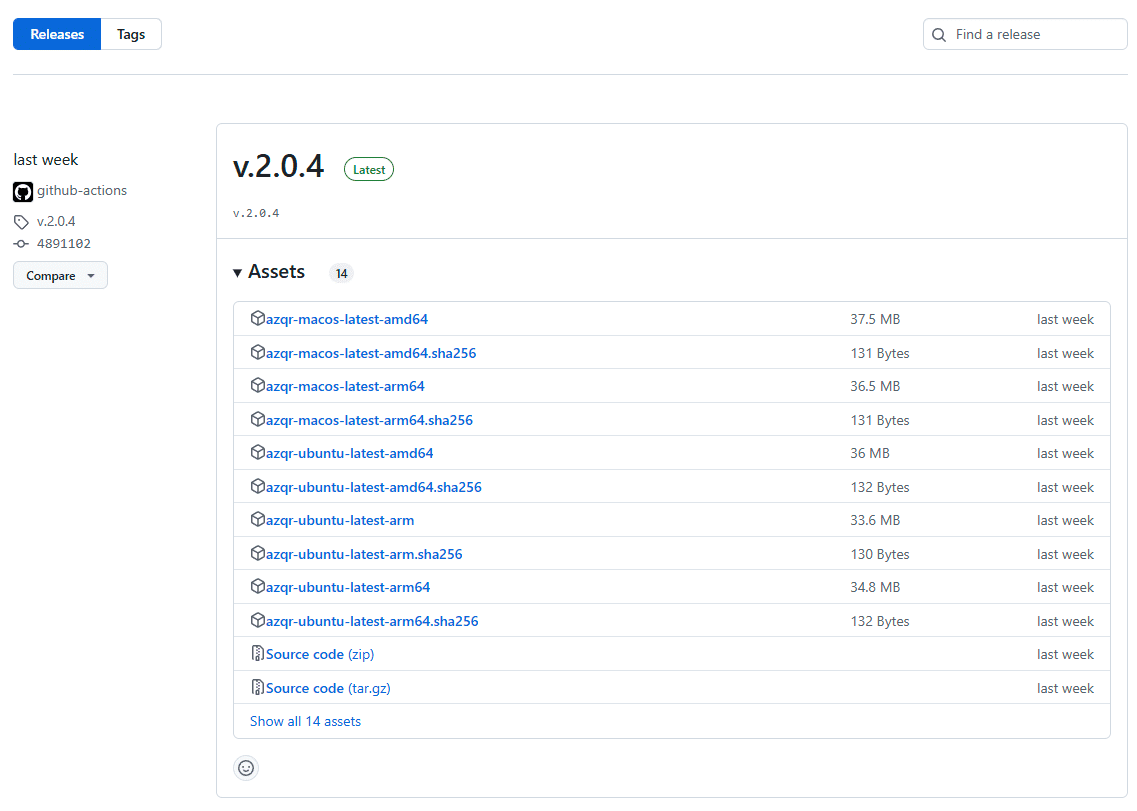Click the zip file icon for Source code
1137x811 pixels.
click(x=258, y=653)
